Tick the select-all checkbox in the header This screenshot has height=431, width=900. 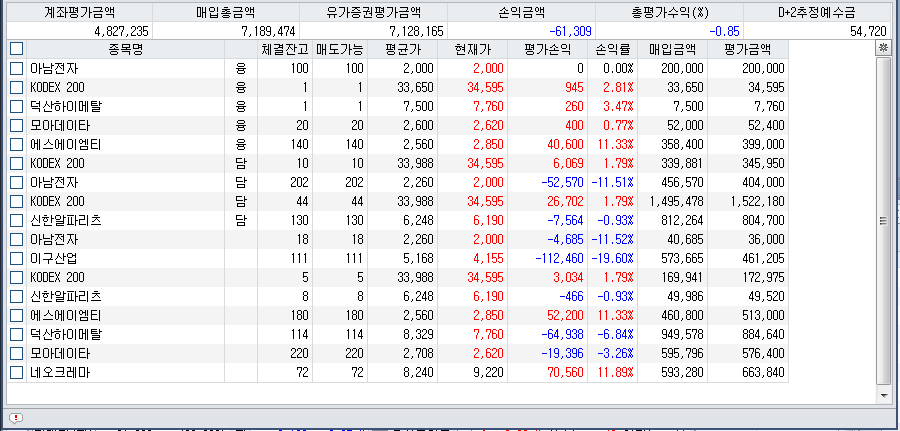pyautogui.click(x=16, y=49)
